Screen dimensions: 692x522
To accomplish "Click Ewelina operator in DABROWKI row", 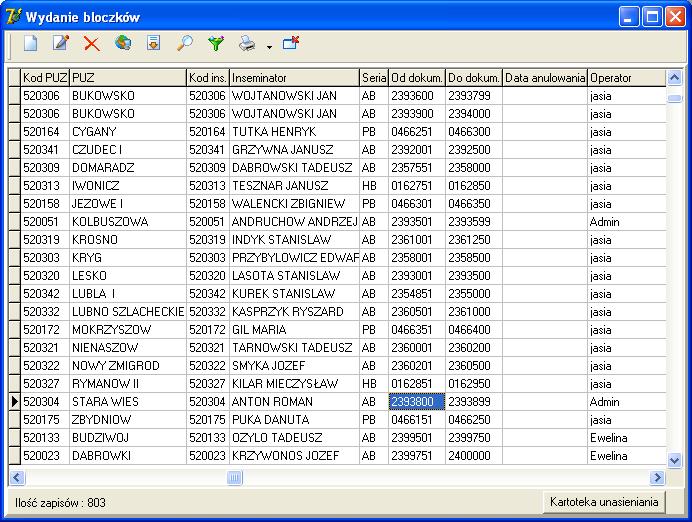I will pos(627,455).
